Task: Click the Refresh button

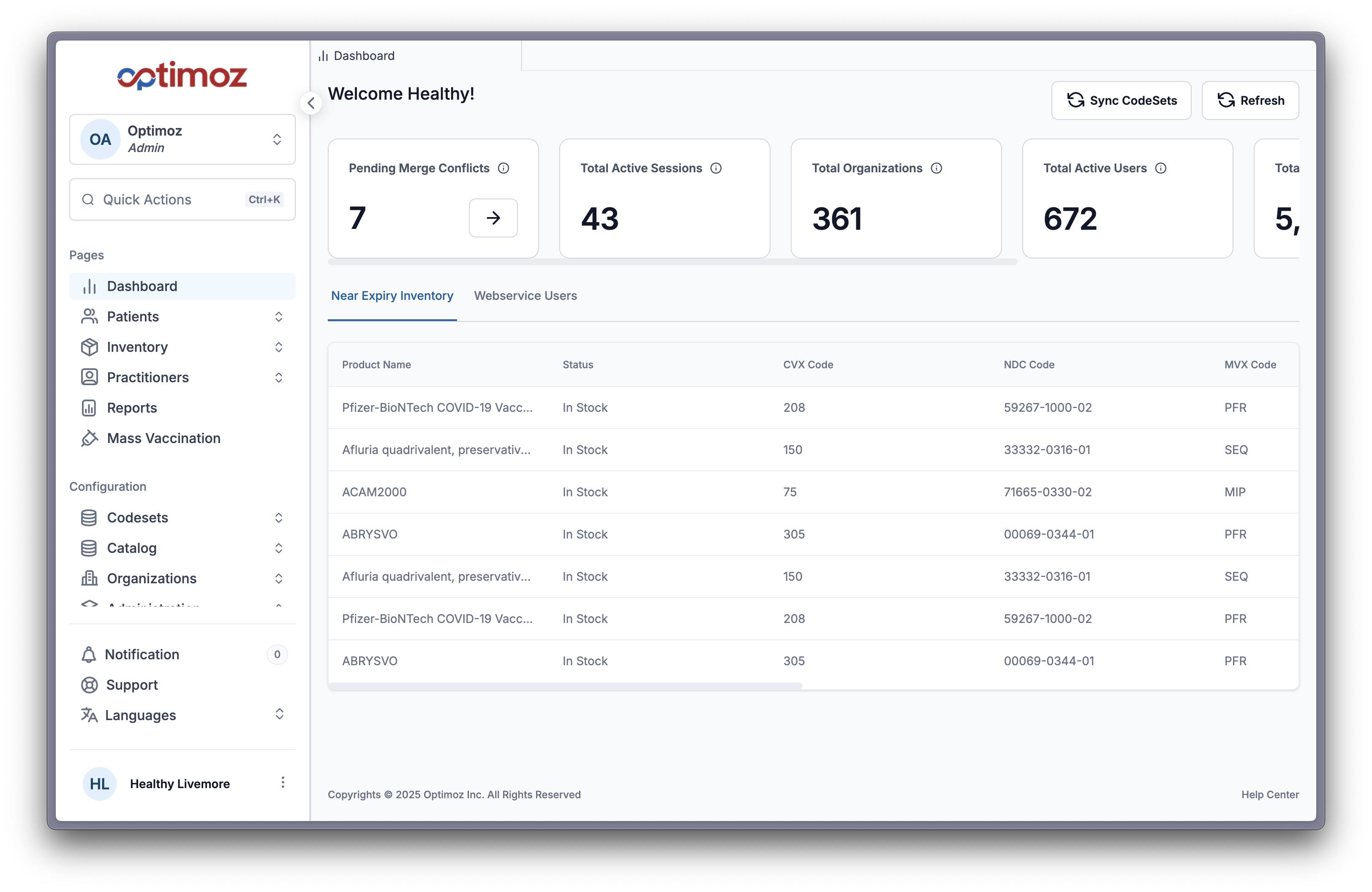Action: [1250, 100]
